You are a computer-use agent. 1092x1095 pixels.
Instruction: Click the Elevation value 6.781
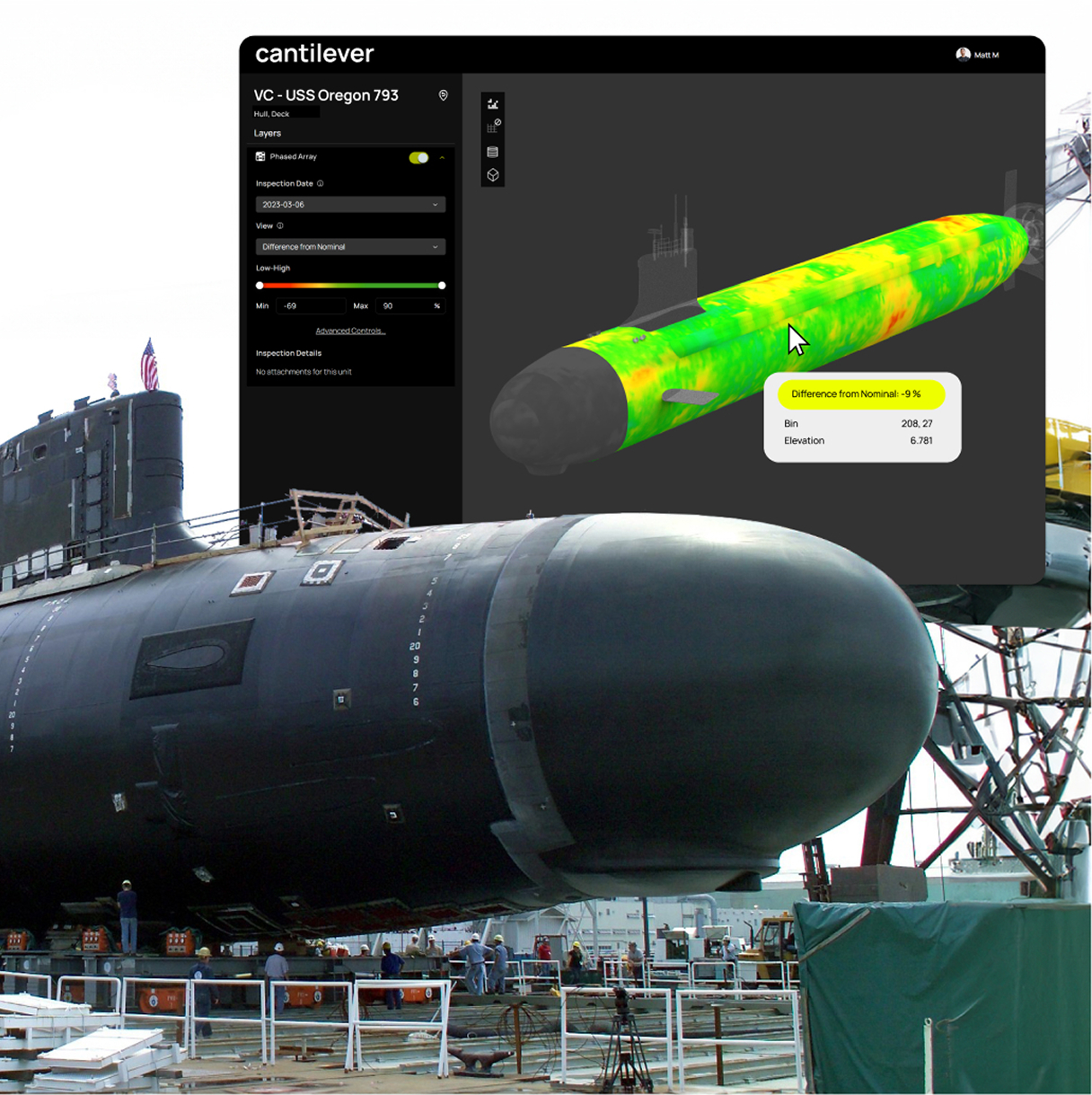[x=921, y=440]
